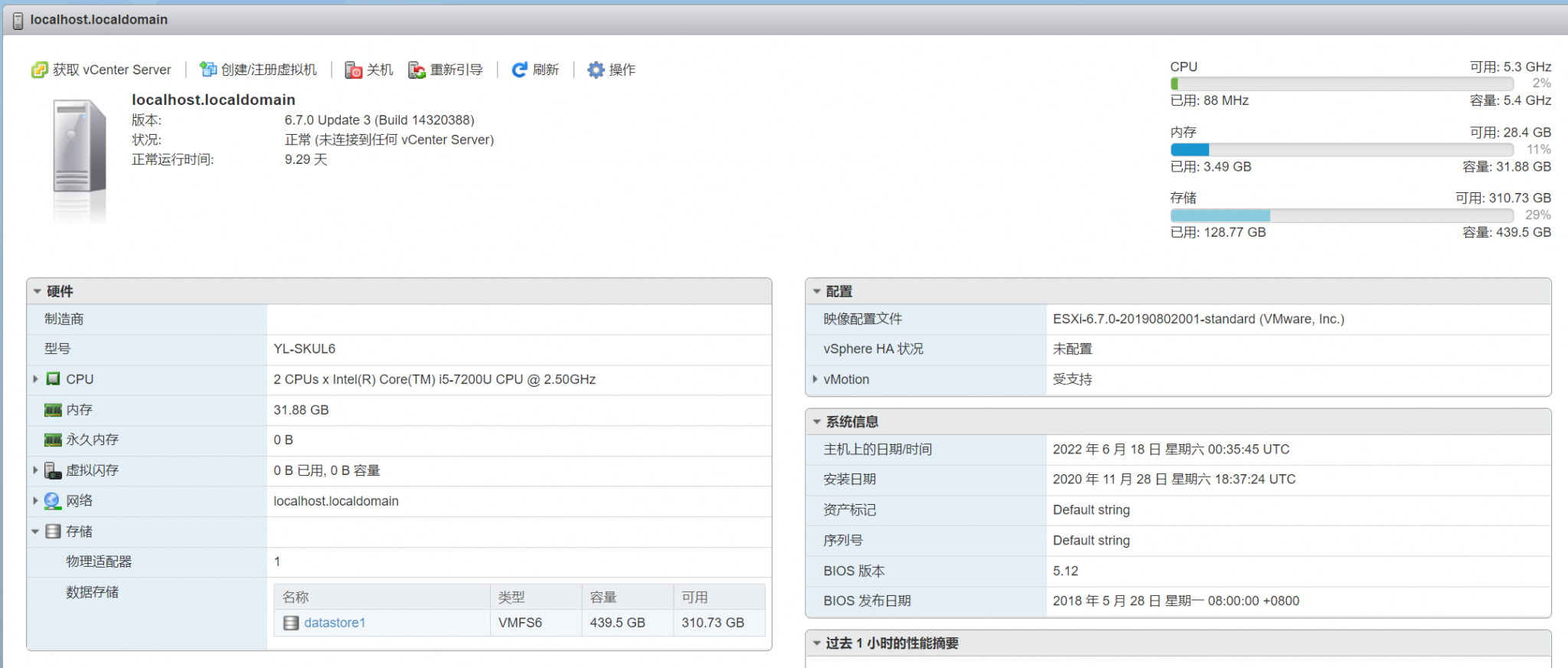
Task: Click the 内存 memory usage bar
Action: click(1341, 149)
